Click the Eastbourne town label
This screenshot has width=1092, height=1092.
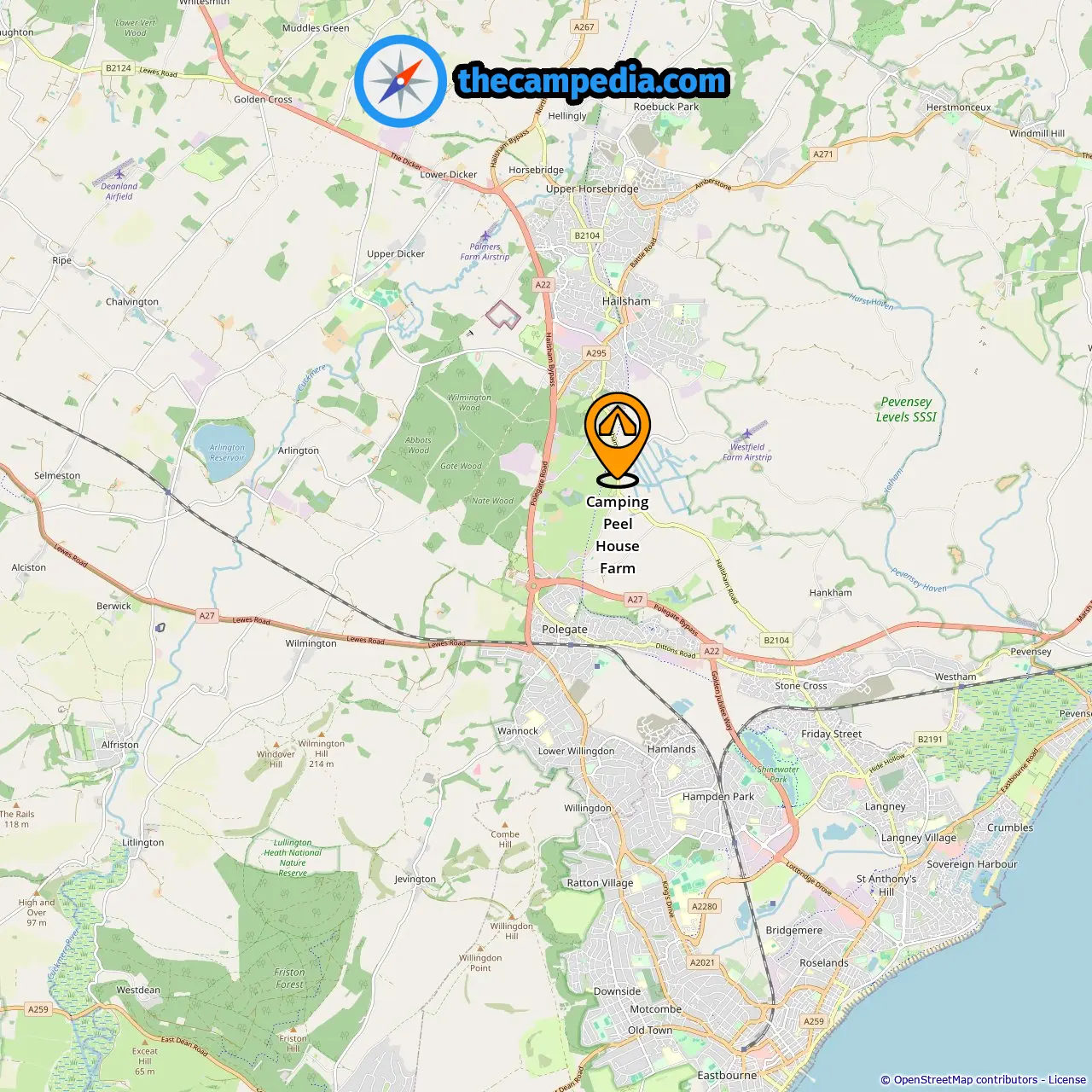(x=727, y=1075)
